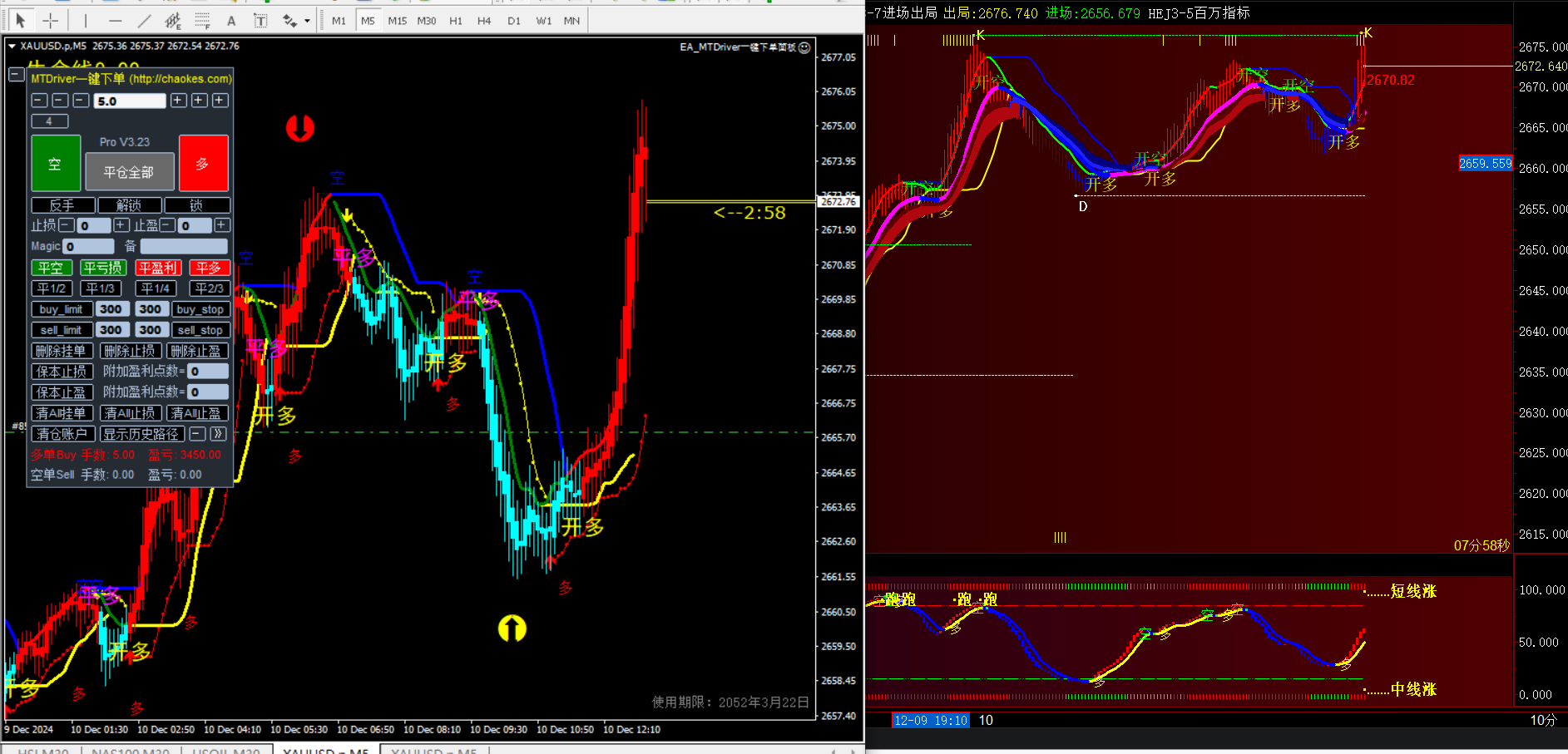Click the 平仓全部 close-all button
Image resolution: width=1568 pixels, height=754 pixels.
click(x=129, y=172)
